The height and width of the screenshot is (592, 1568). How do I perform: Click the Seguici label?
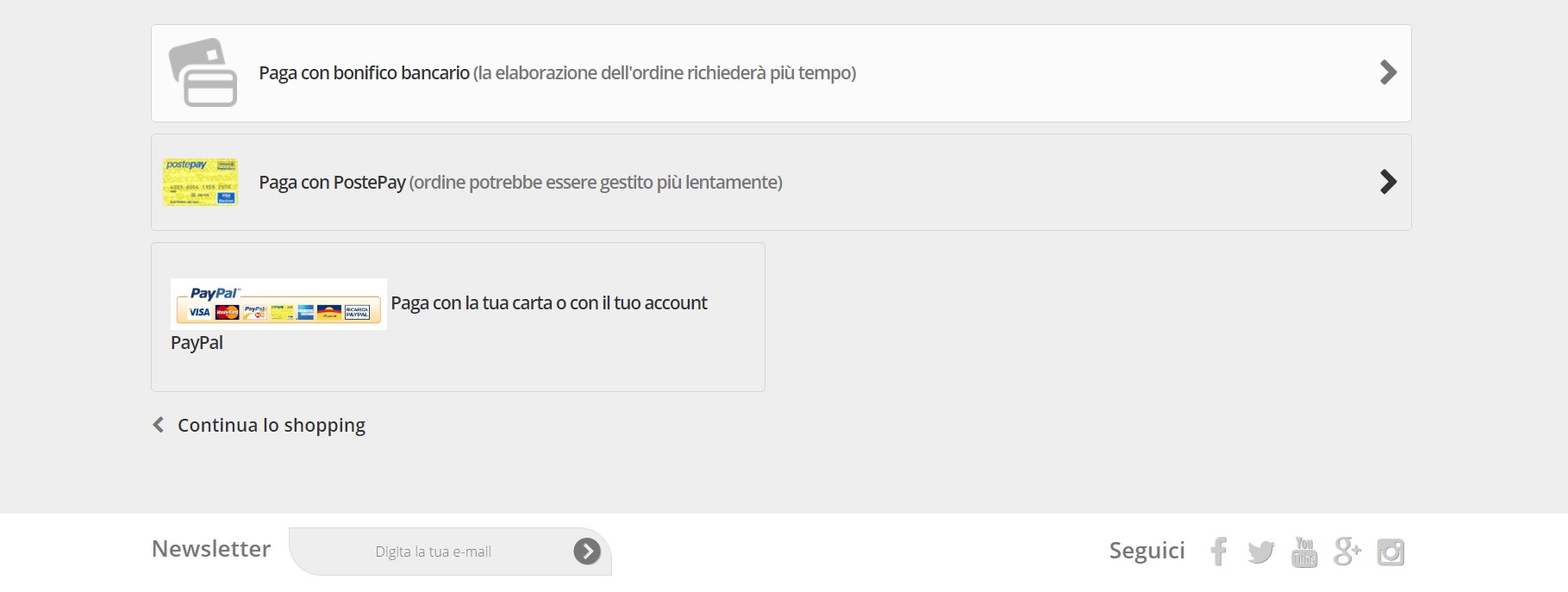[1146, 551]
